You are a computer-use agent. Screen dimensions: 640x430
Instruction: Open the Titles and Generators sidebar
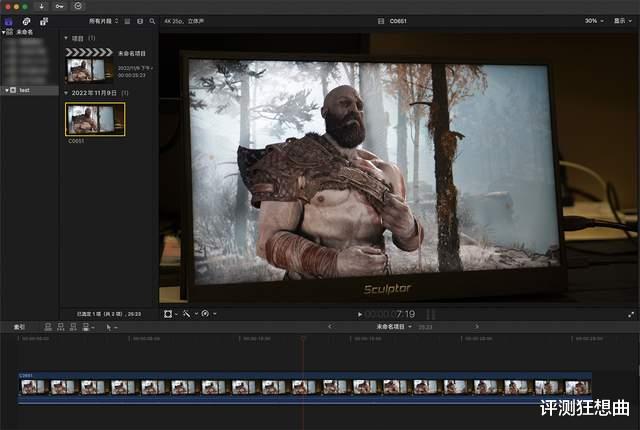[43, 21]
